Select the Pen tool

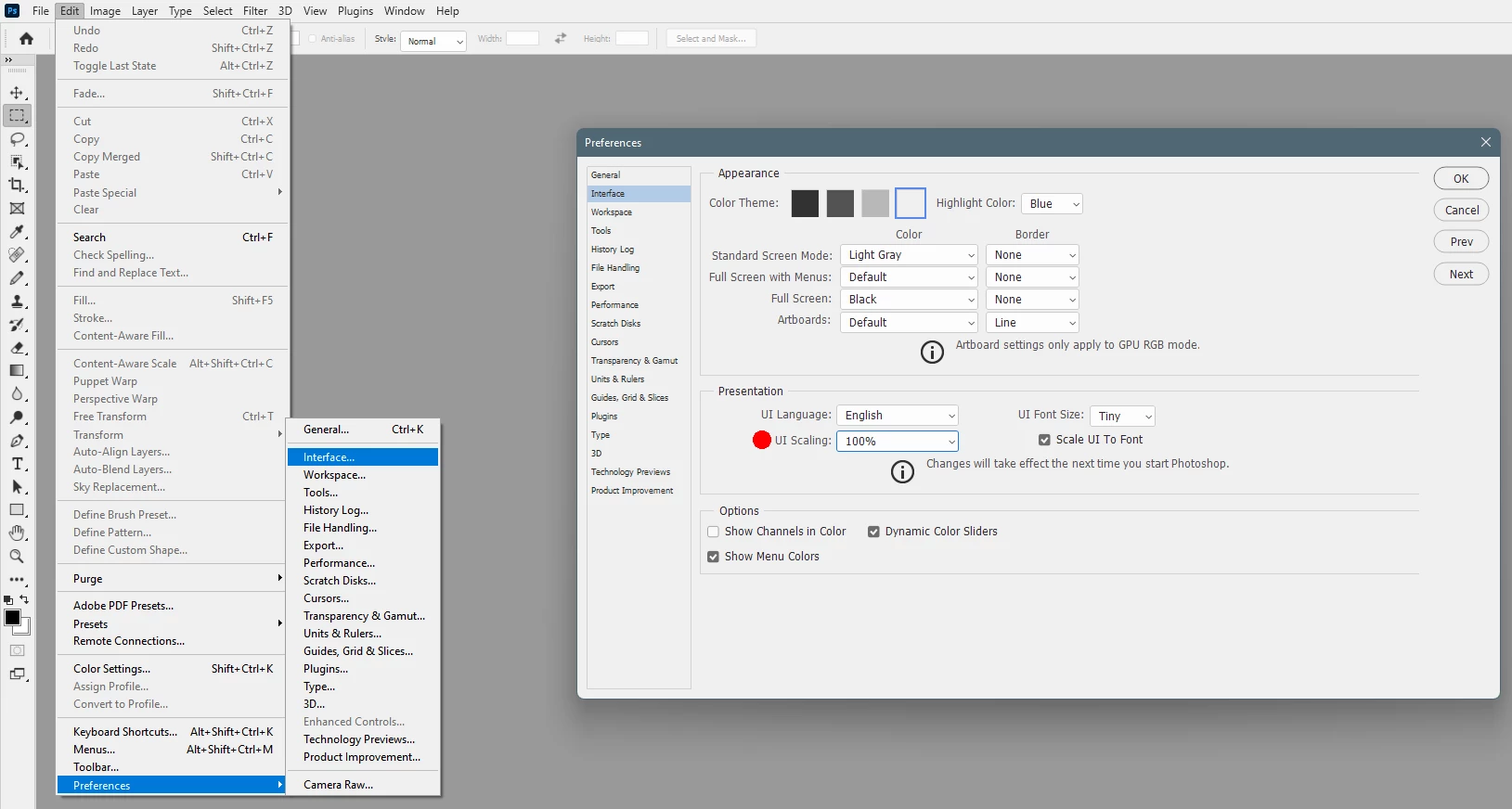17,441
